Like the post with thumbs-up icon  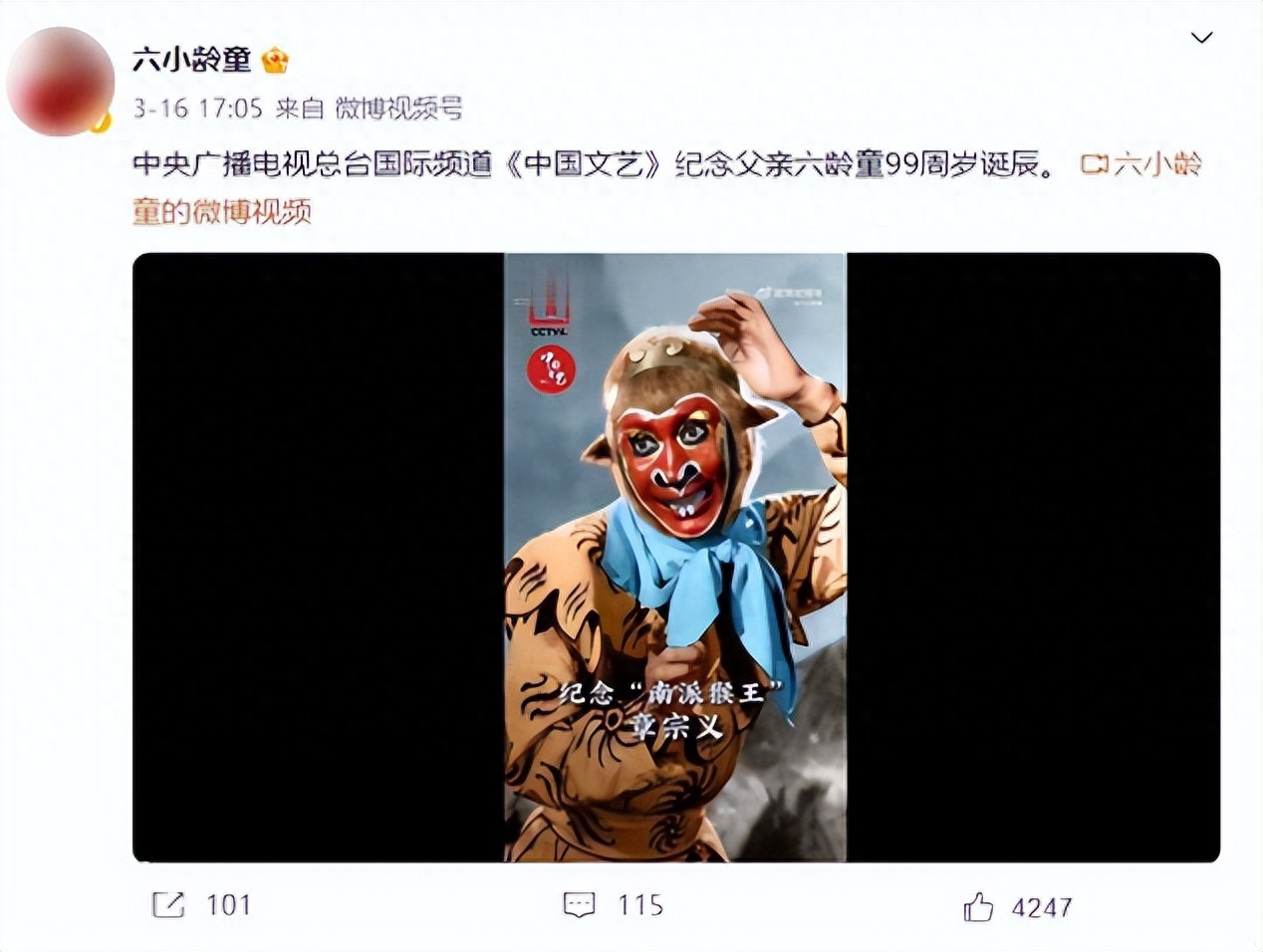(x=978, y=906)
